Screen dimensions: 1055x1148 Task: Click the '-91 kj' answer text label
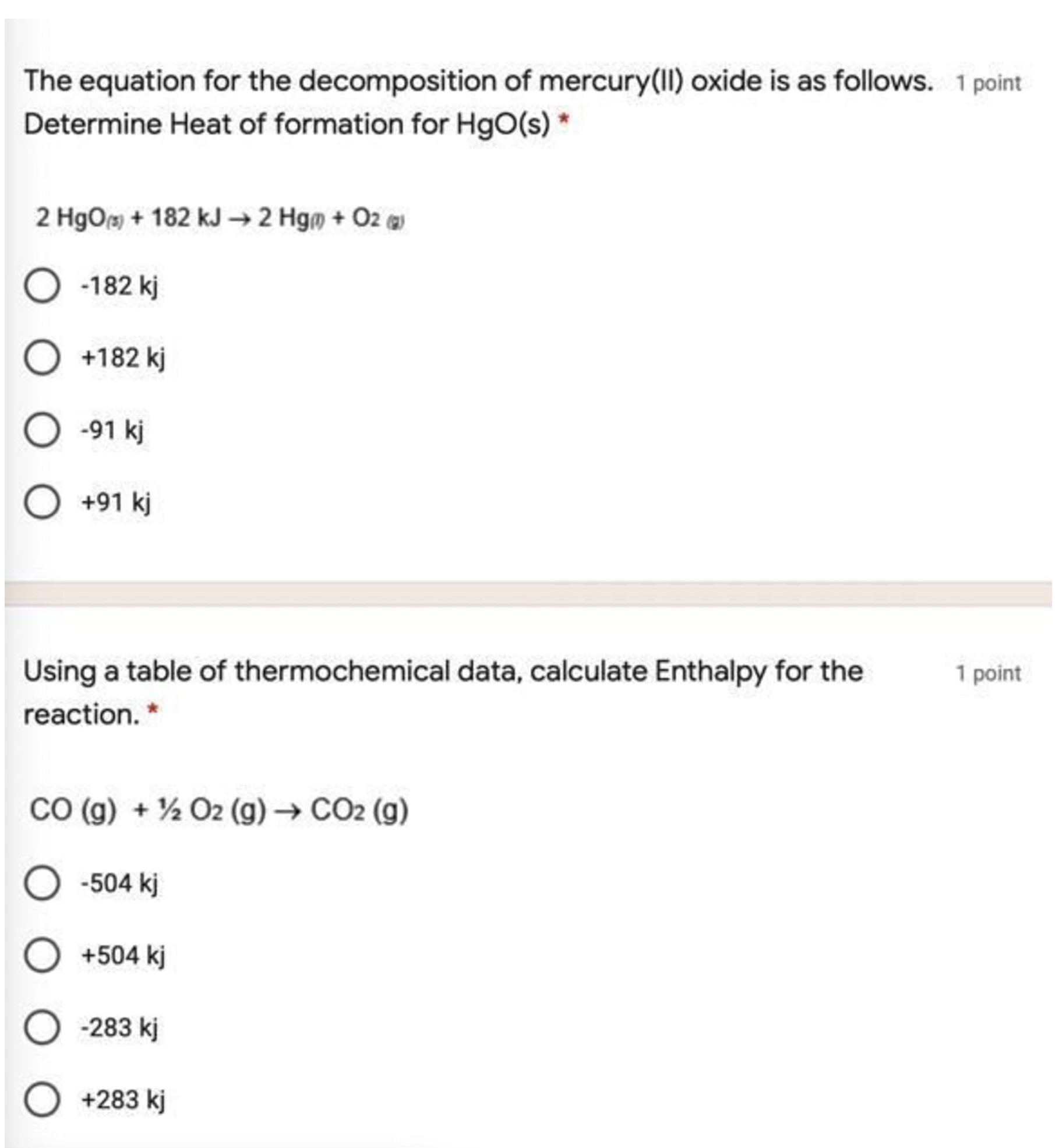[112, 430]
